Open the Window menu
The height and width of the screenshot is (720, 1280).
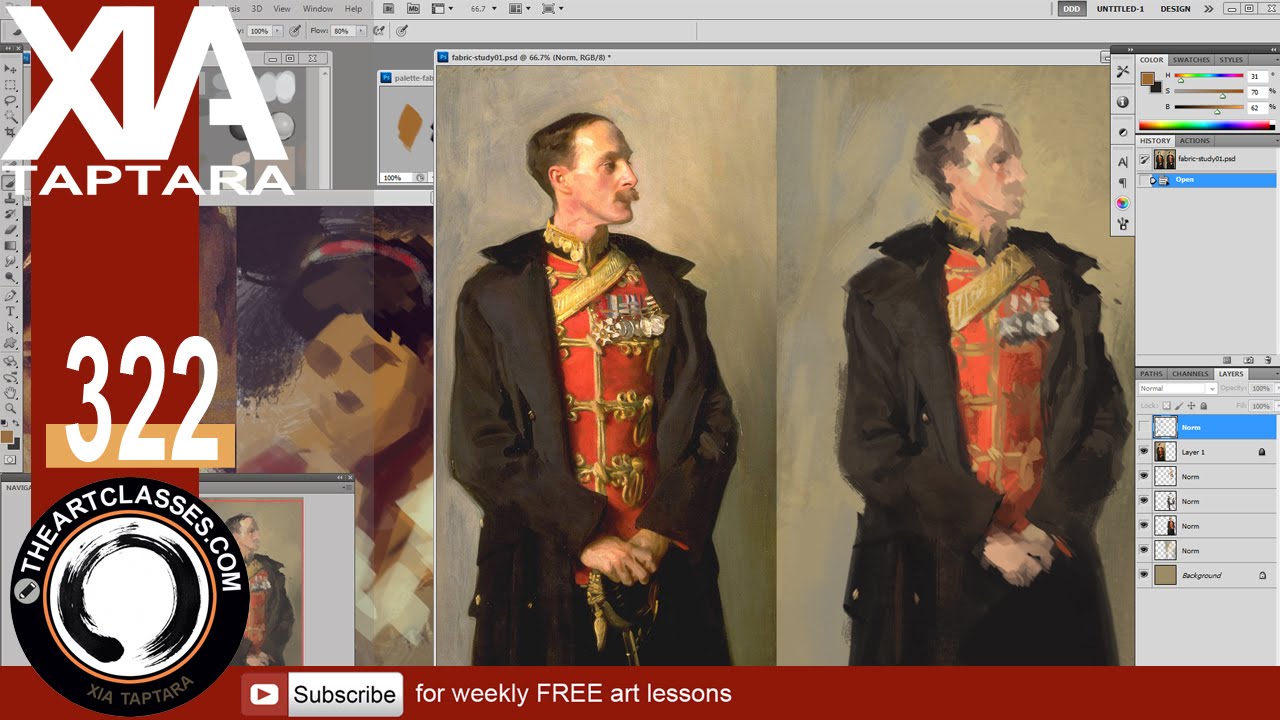318,8
